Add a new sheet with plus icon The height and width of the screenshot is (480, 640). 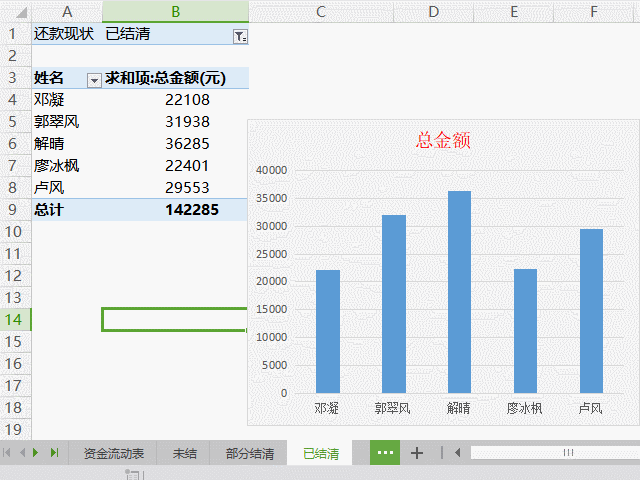pos(417,453)
